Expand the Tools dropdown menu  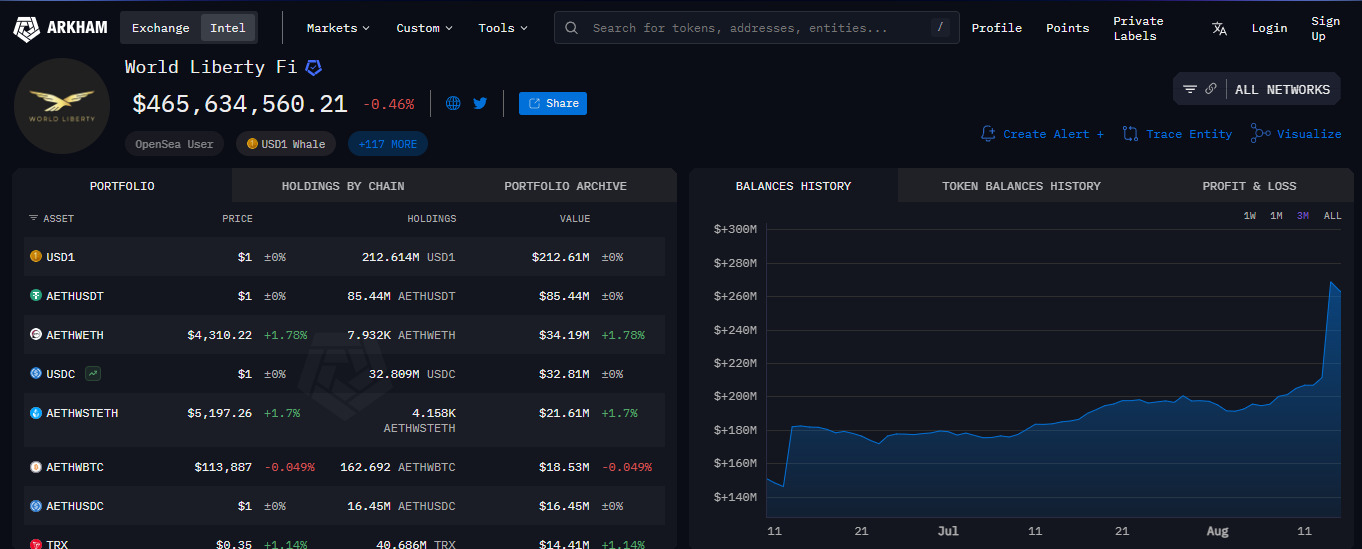tap(503, 28)
